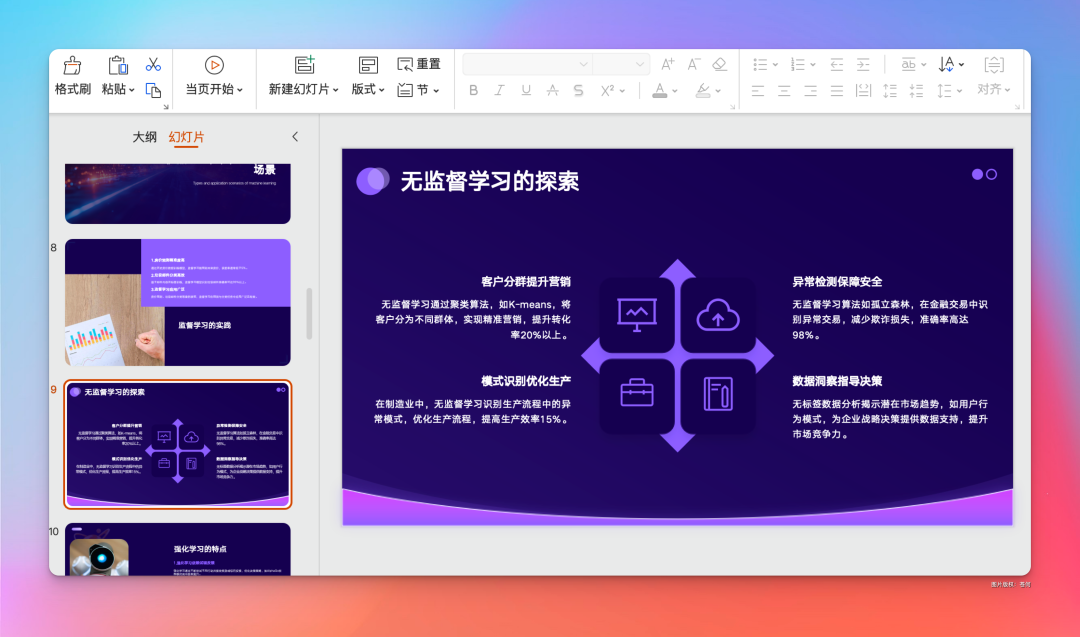Expand the 新建幻灯片 dropdown arrow

point(335,90)
